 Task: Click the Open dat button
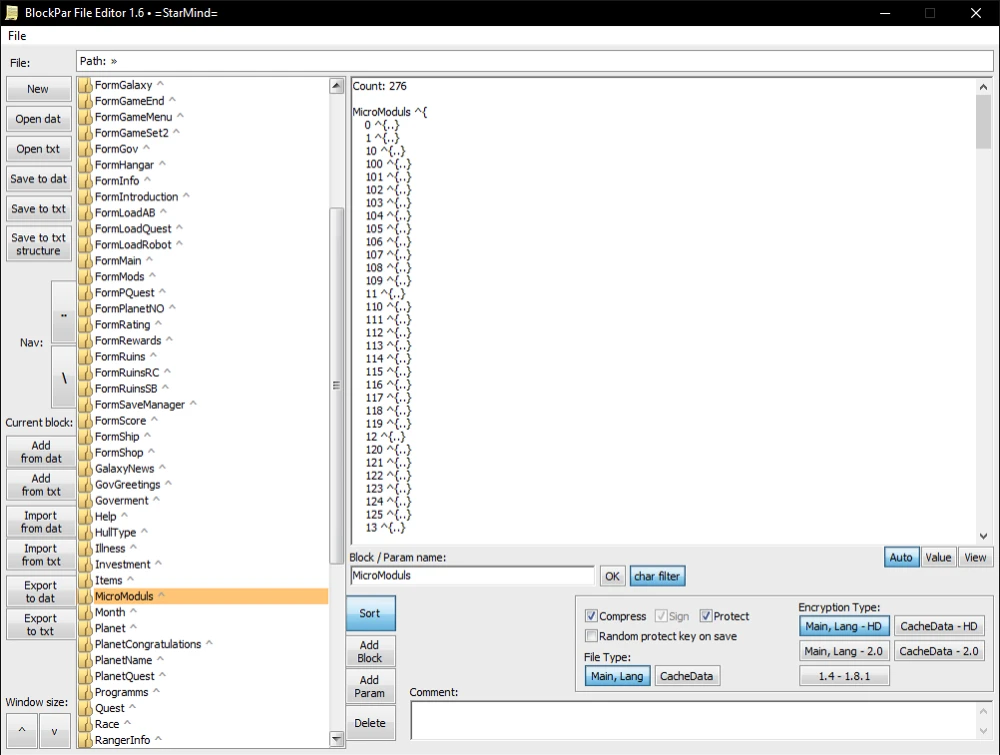(38, 119)
